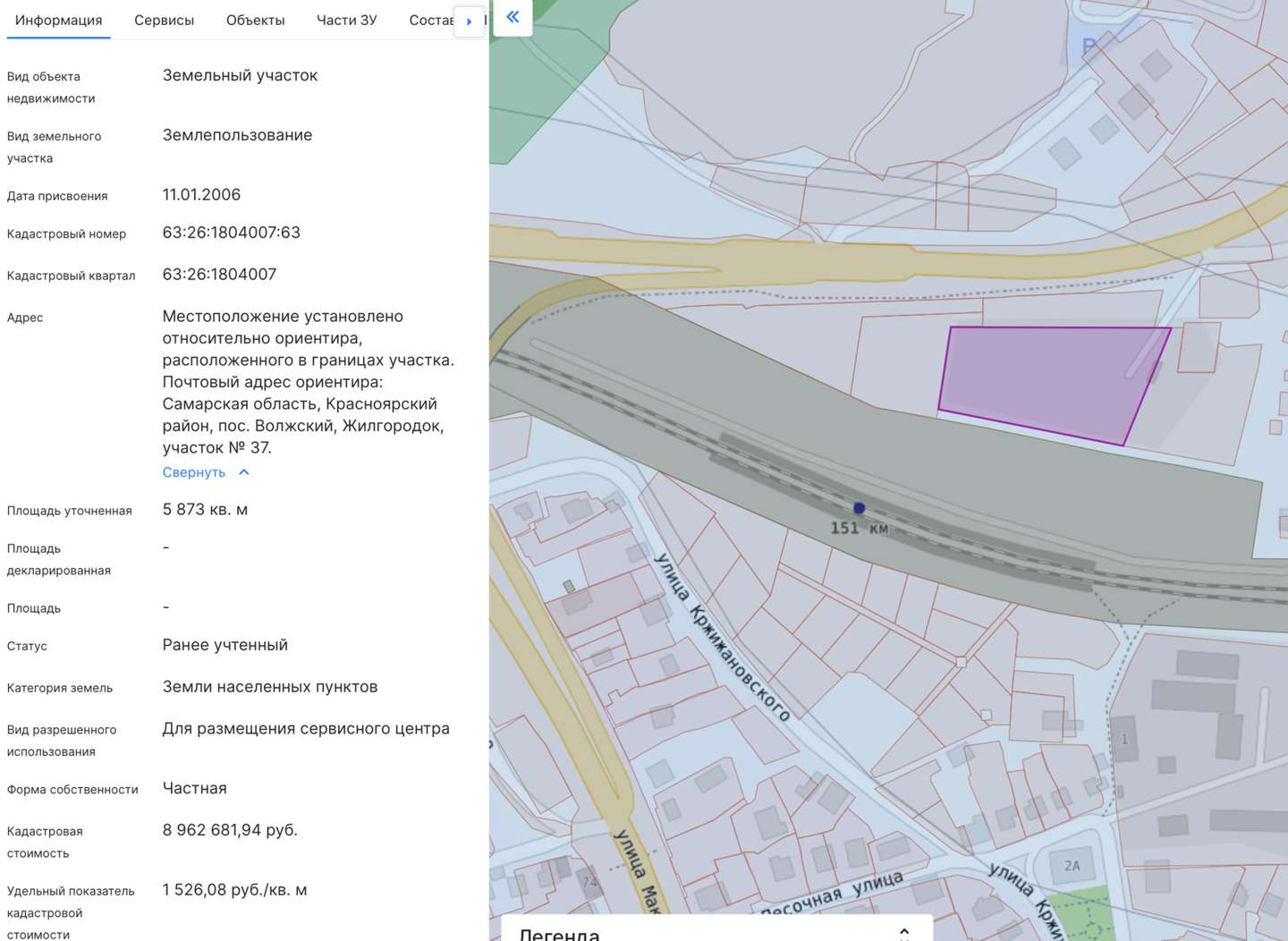This screenshot has height=941, width=1288.
Task: Click the building labeled 2A on map
Action: (x=1072, y=866)
